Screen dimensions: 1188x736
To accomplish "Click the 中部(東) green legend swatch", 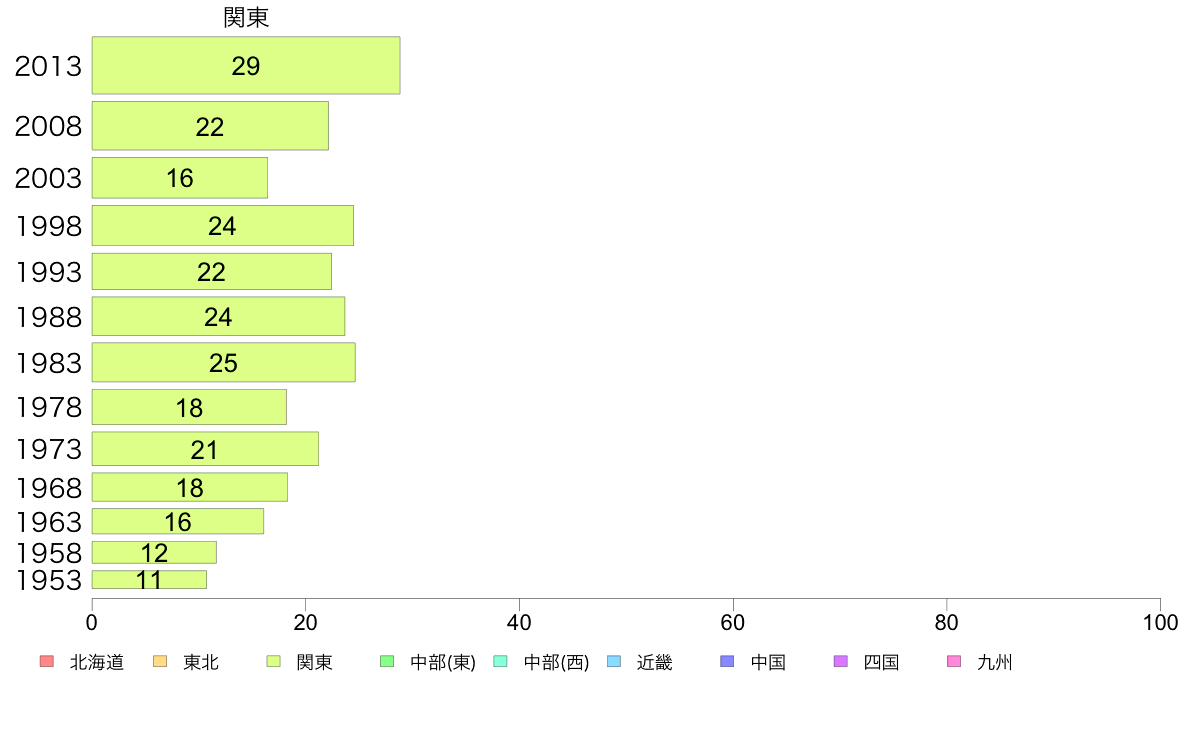I will tap(387, 662).
